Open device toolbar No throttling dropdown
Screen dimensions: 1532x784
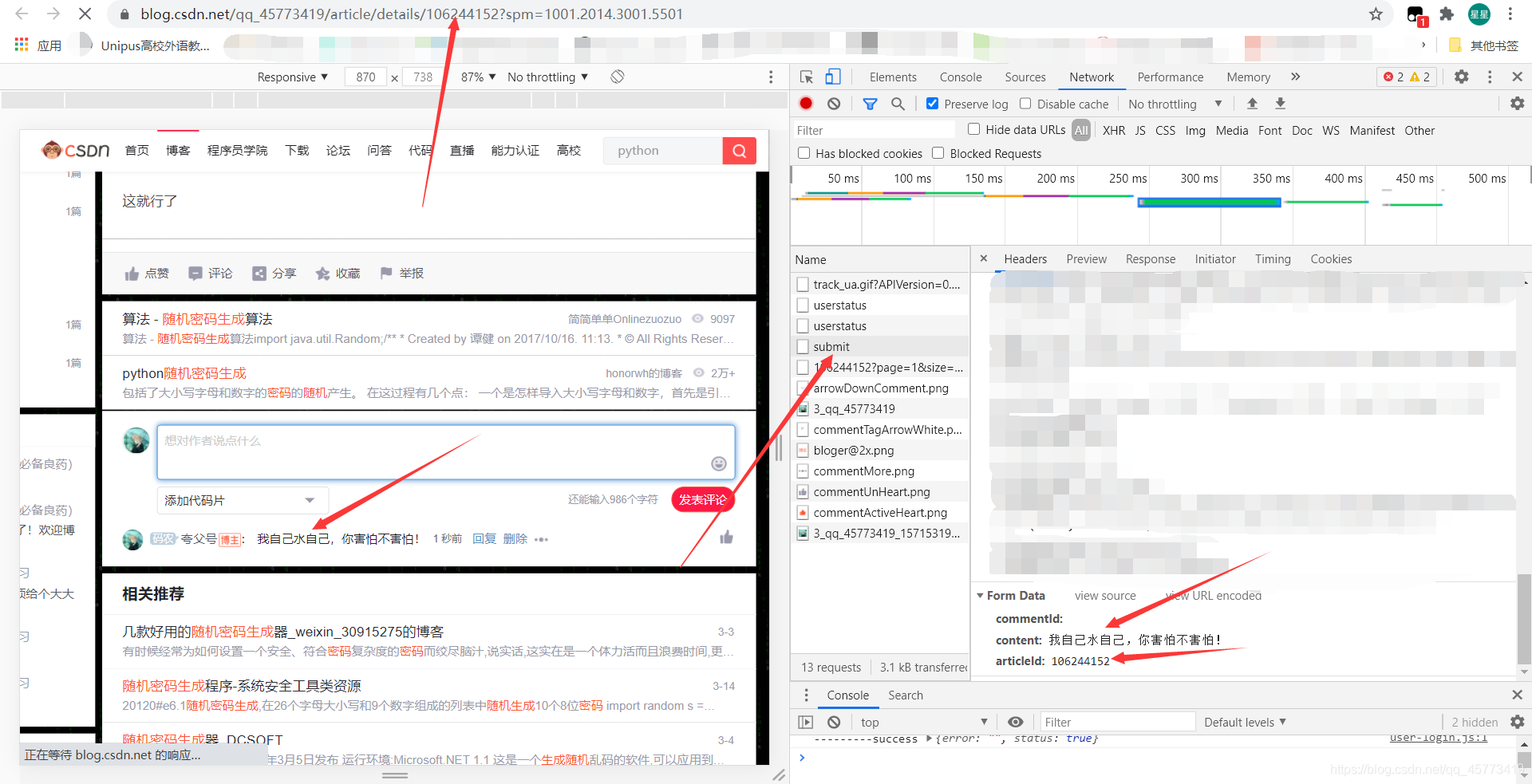pos(547,77)
